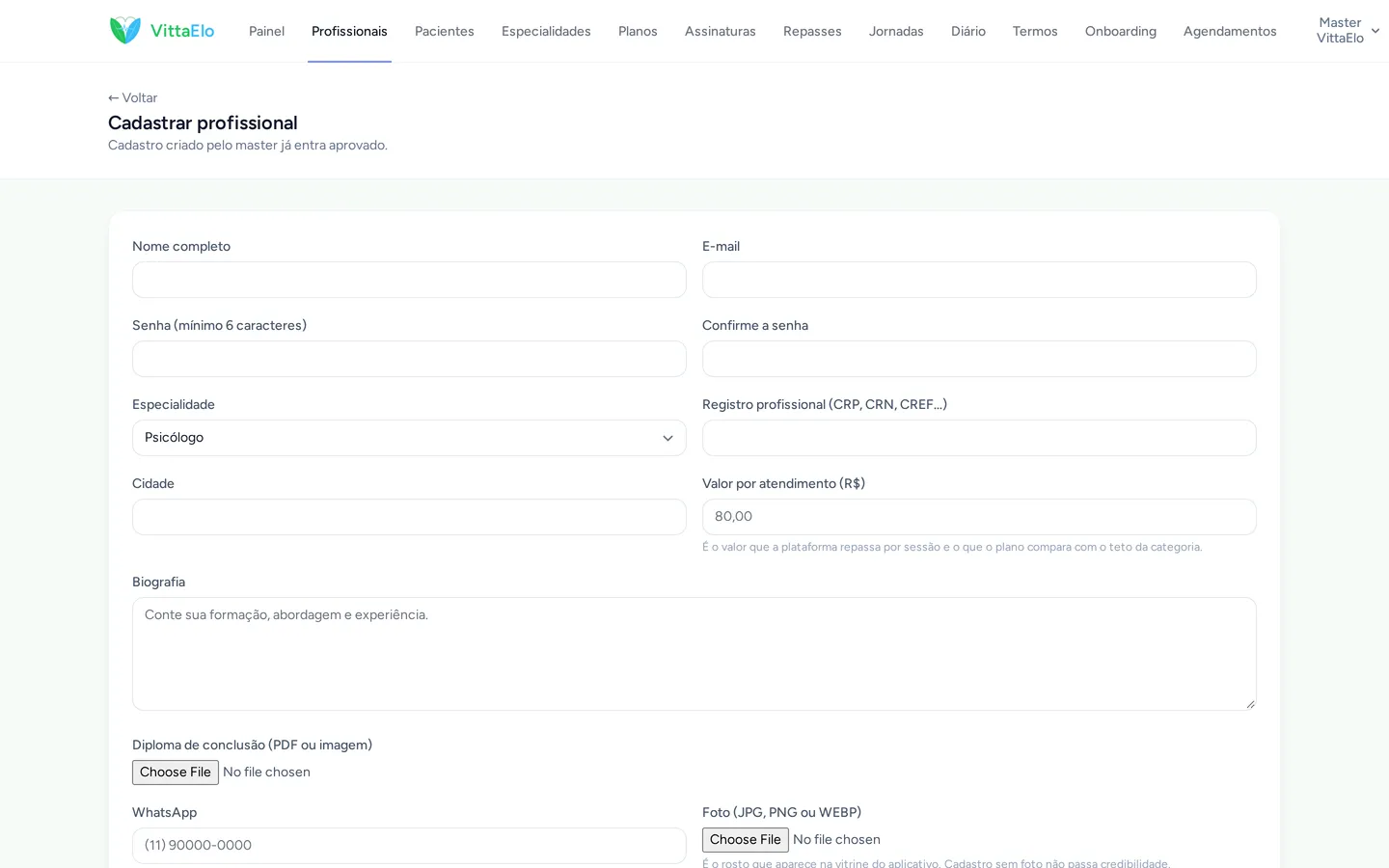This screenshot has width=1389, height=868.
Task: Choose a file for the Diploma de conclusão
Action: (x=176, y=773)
